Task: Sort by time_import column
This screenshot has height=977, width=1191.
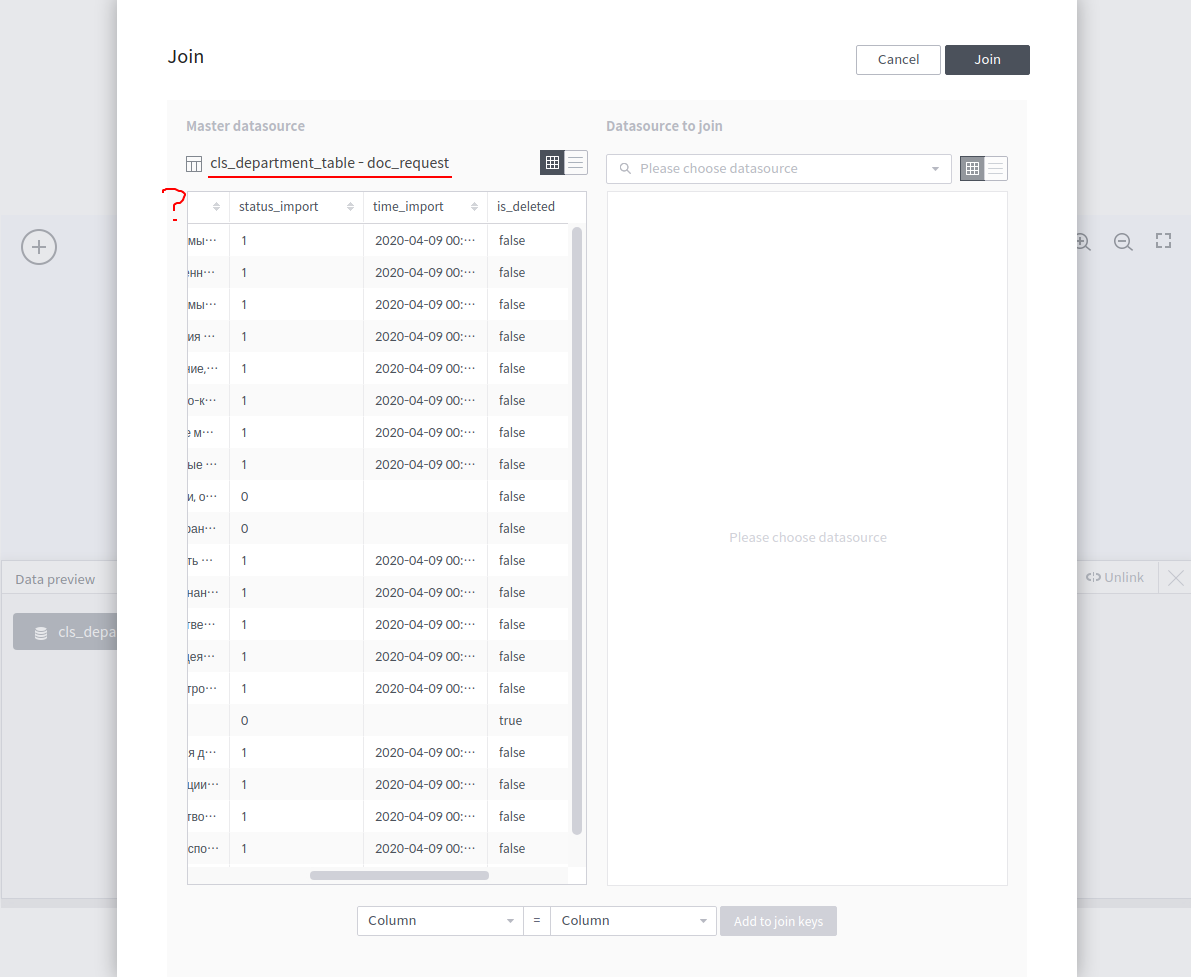Action: point(474,207)
